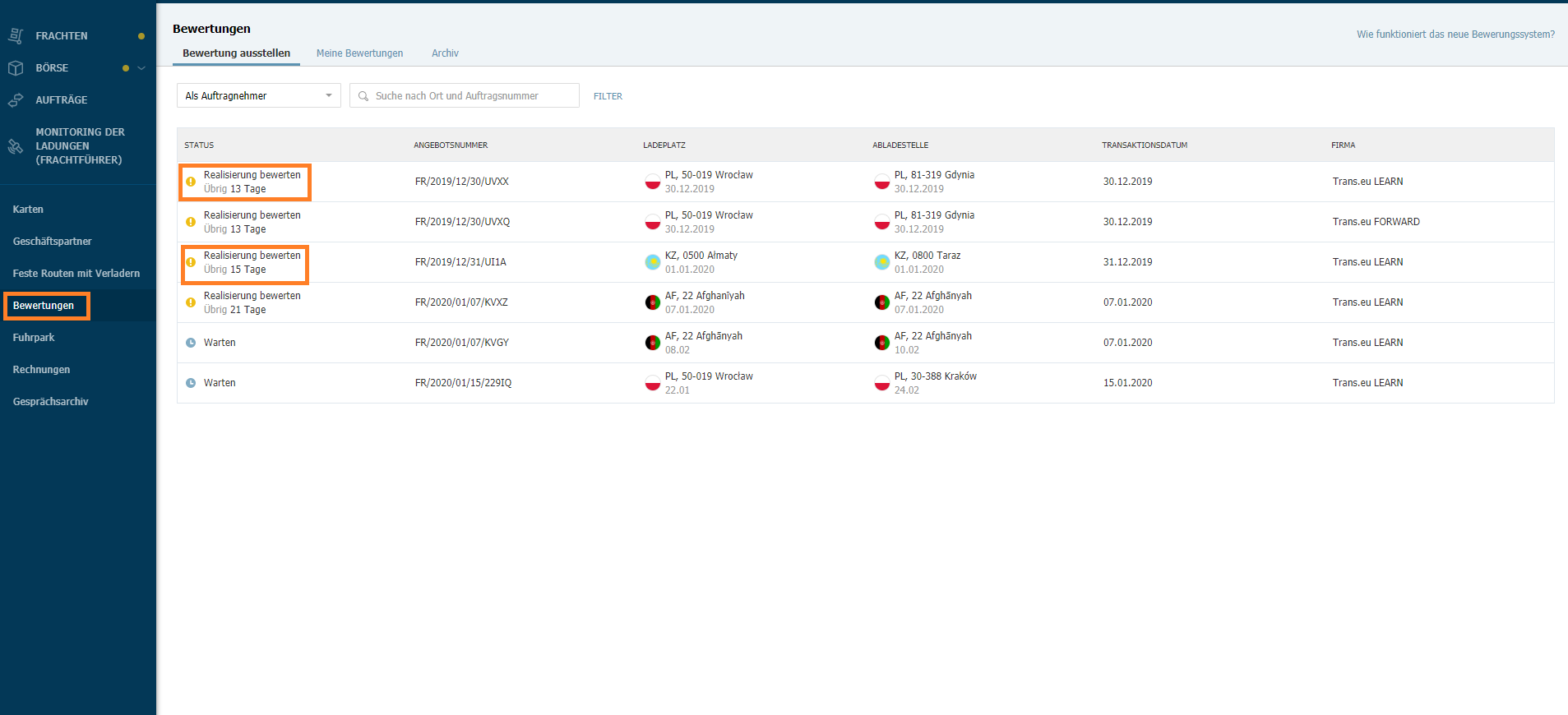Click offer number FR/2019/12/30/UVXX
This screenshot has height=715, width=1568.
[462, 182]
